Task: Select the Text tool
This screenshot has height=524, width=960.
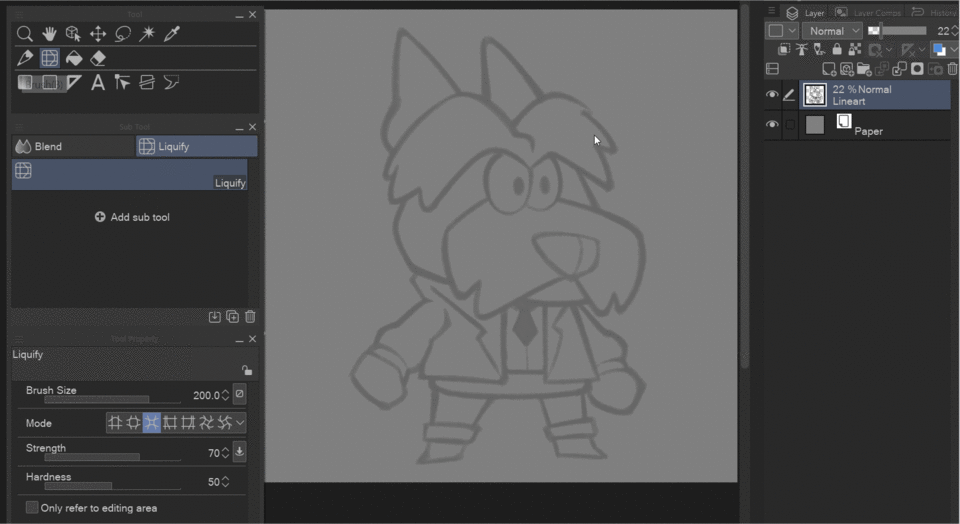Action: pos(98,83)
